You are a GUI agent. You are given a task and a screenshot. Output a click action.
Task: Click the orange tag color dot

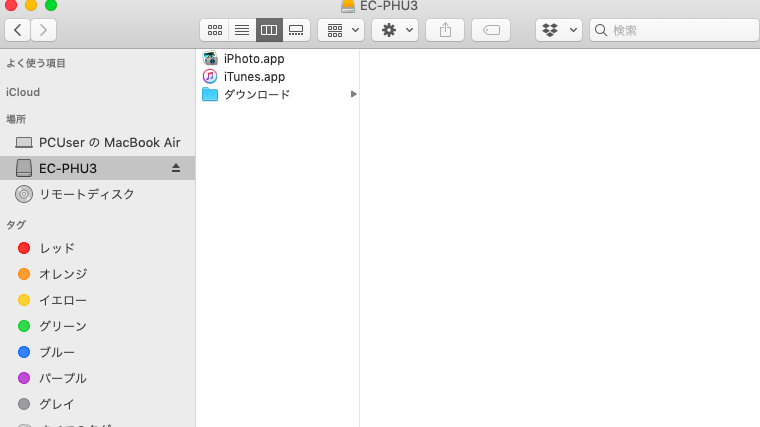[x=24, y=274]
